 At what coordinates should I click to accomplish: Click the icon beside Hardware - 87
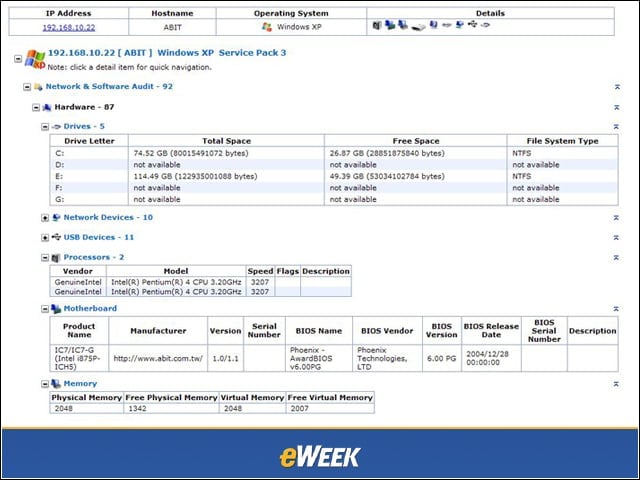pyautogui.click(x=47, y=107)
